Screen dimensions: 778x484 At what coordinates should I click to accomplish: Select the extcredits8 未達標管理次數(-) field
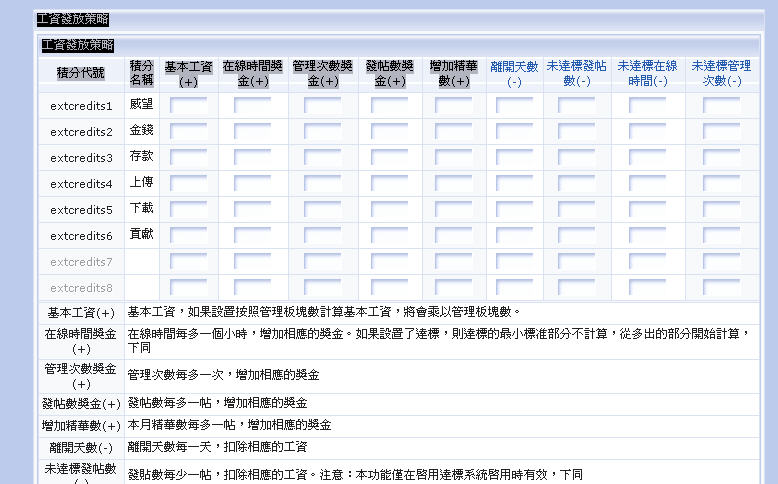[x=721, y=288]
